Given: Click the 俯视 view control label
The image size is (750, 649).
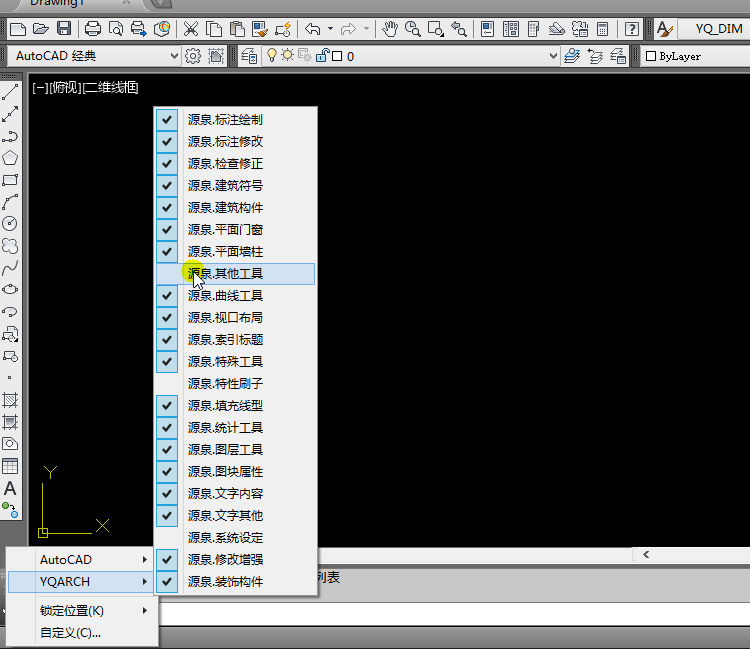Looking at the screenshot, I should (66, 88).
